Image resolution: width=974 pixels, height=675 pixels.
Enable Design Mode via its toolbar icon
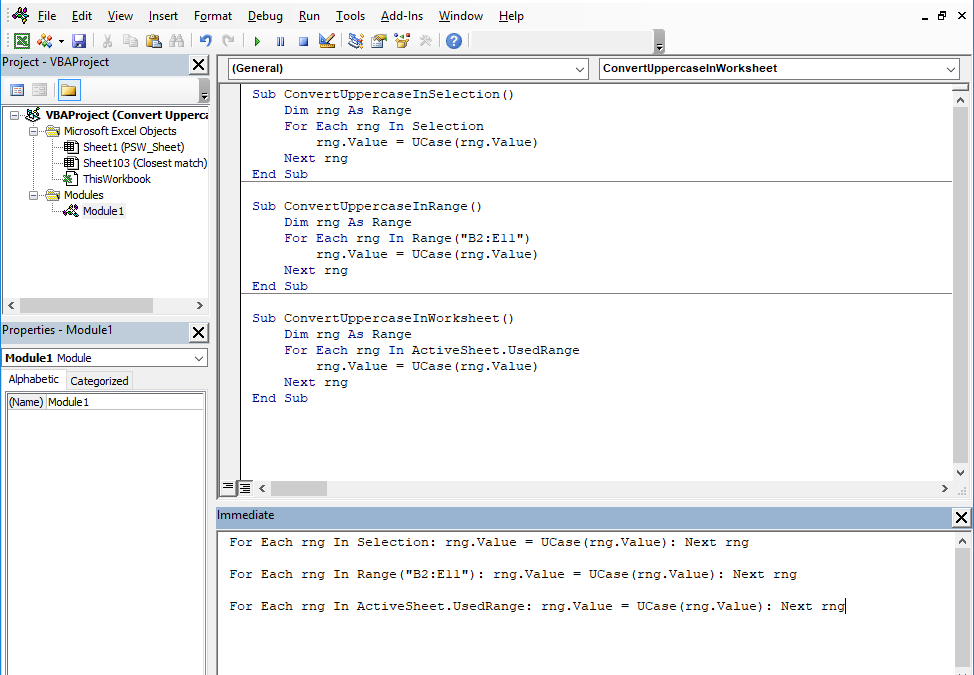pos(325,40)
